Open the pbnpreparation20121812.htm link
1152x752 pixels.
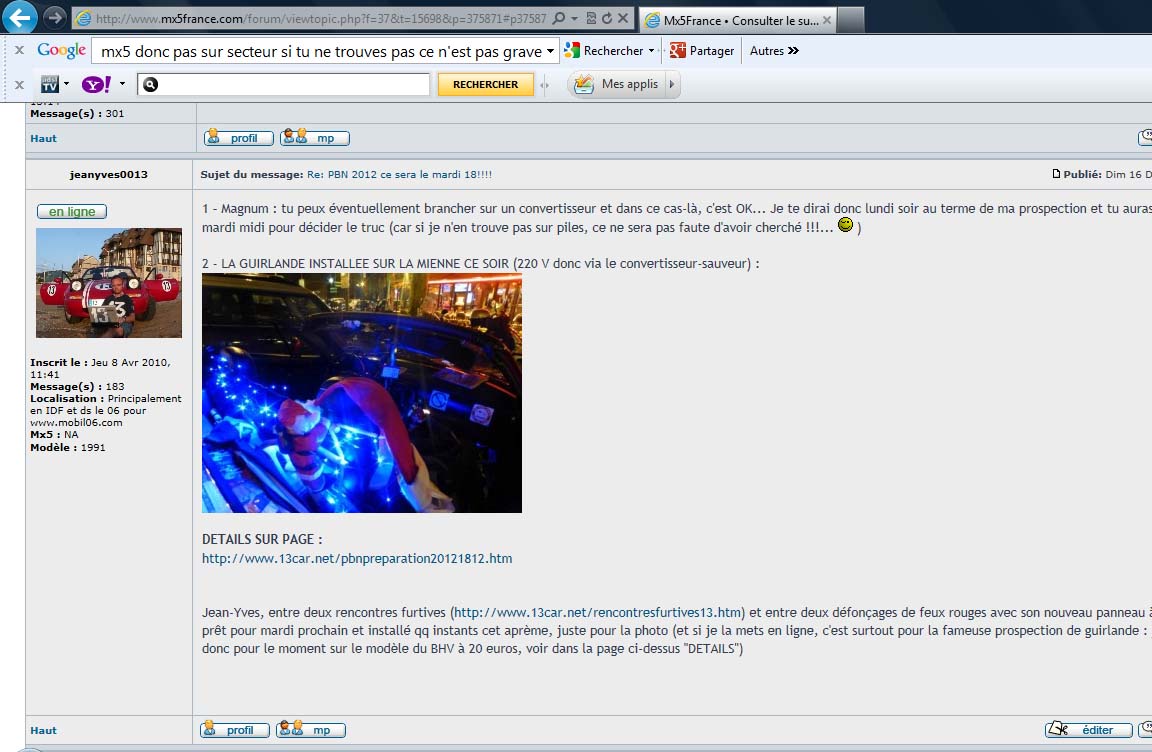pos(357,558)
